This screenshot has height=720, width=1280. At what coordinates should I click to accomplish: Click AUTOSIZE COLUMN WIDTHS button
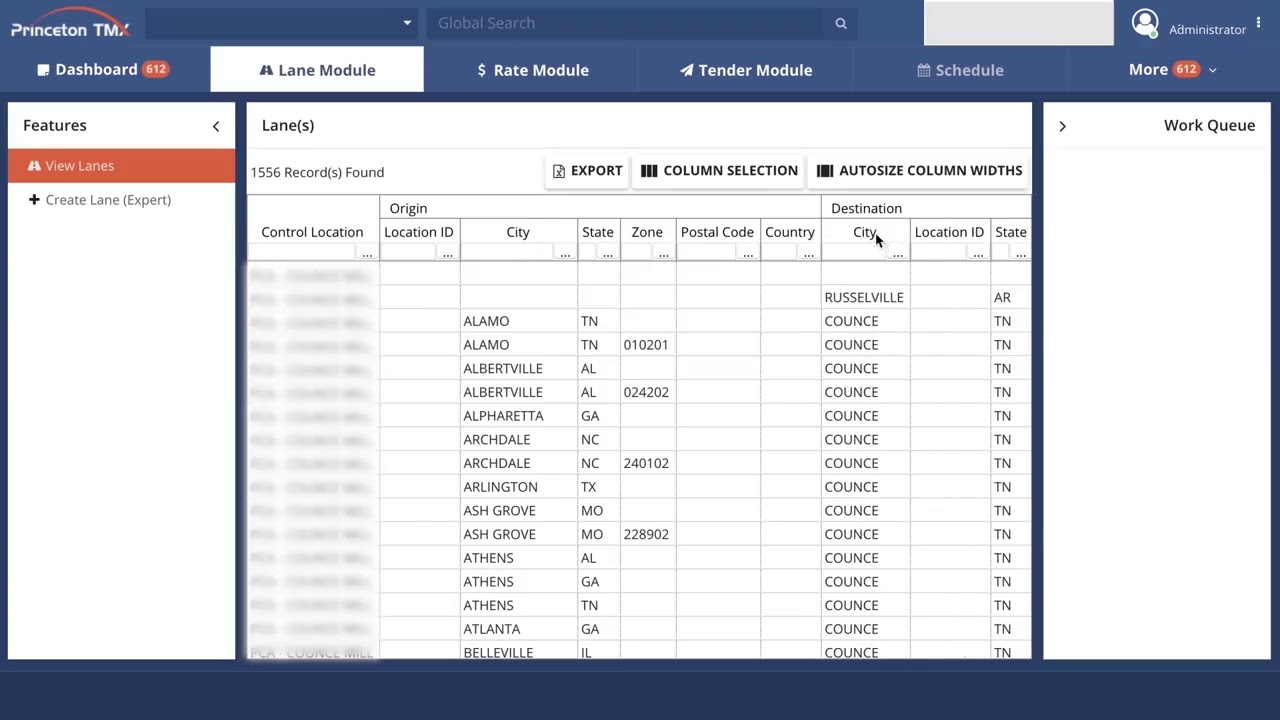point(919,171)
